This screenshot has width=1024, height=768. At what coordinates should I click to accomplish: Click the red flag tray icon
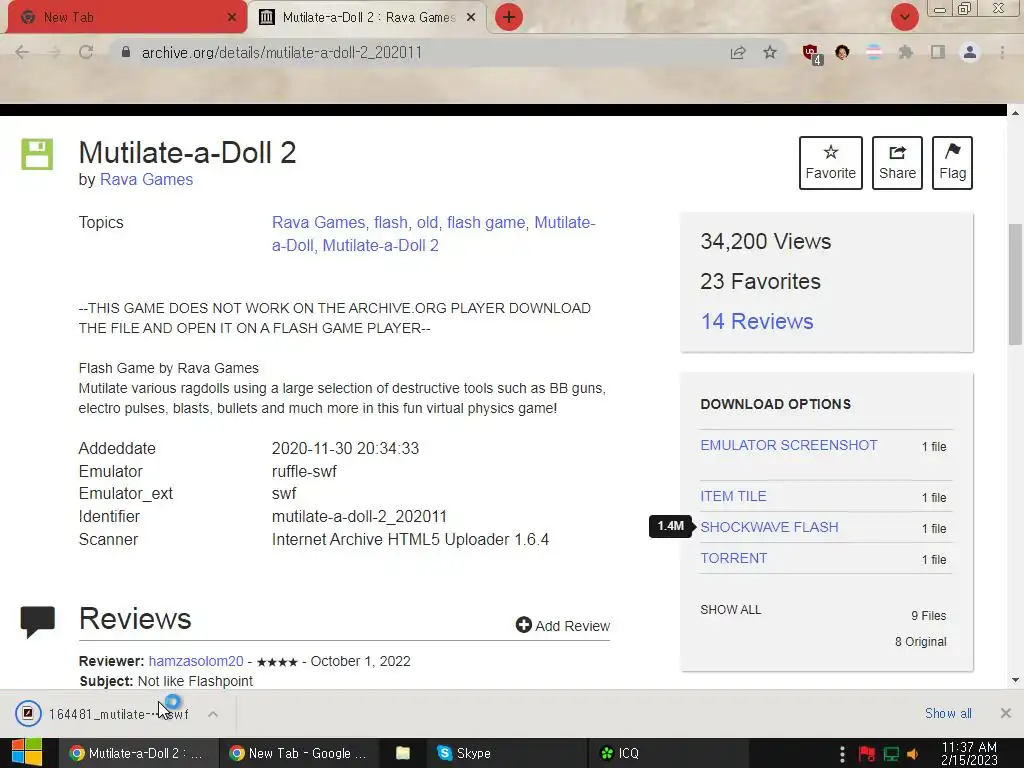point(867,754)
